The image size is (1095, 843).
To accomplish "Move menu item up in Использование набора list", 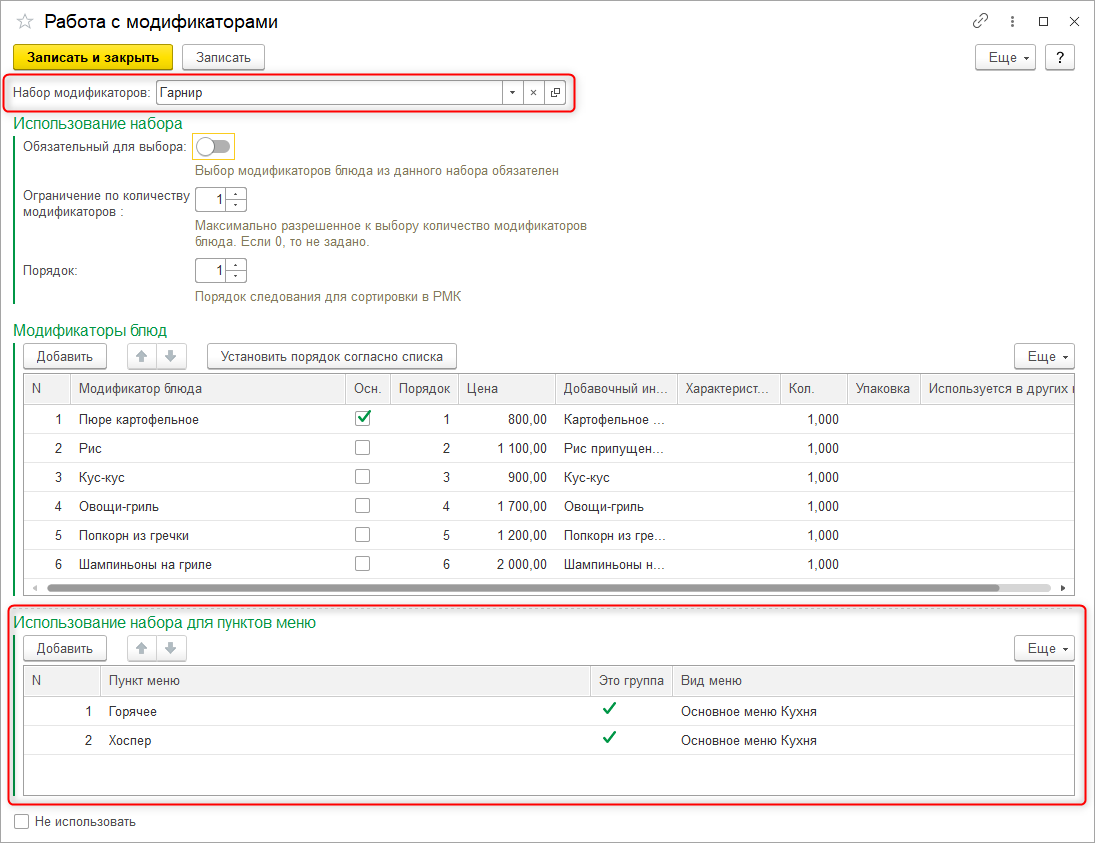I will pyautogui.click(x=143, y=648).
